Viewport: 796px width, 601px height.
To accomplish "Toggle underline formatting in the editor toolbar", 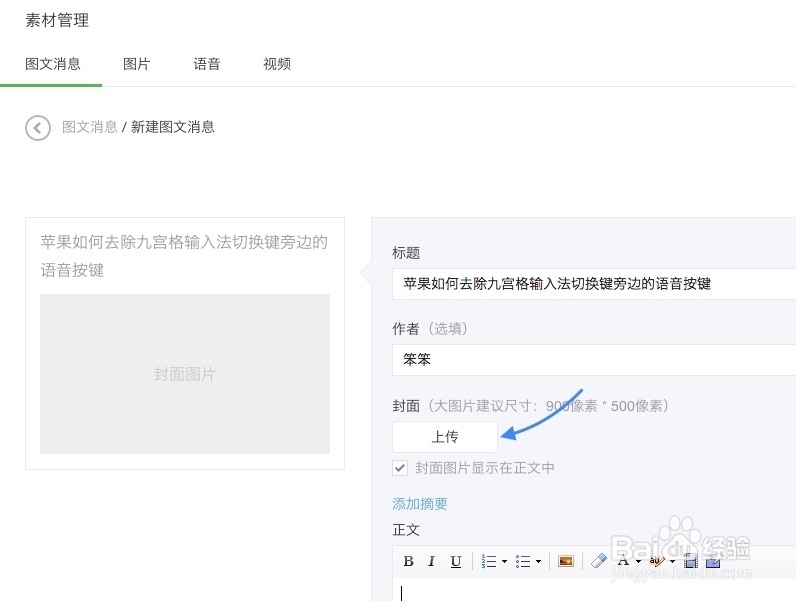I will coord(455,561).
